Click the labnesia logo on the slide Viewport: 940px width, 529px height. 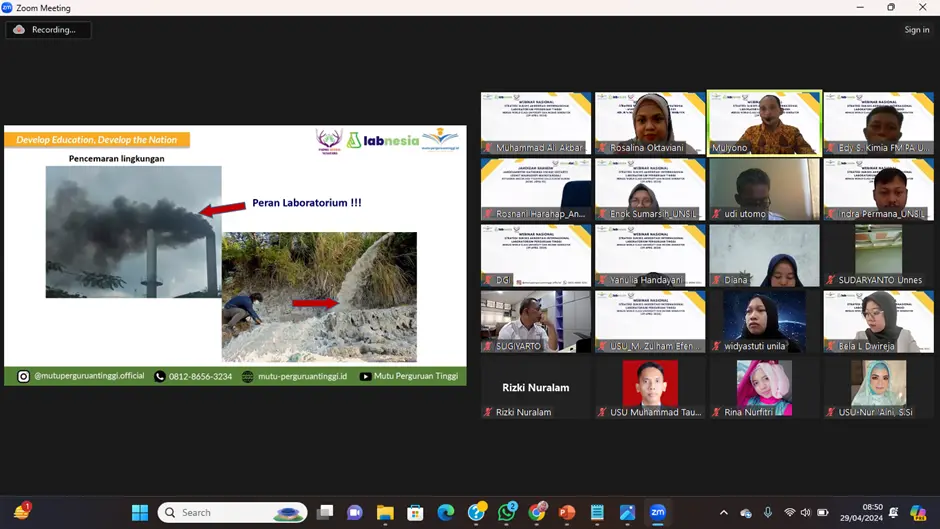pos(384,140)
